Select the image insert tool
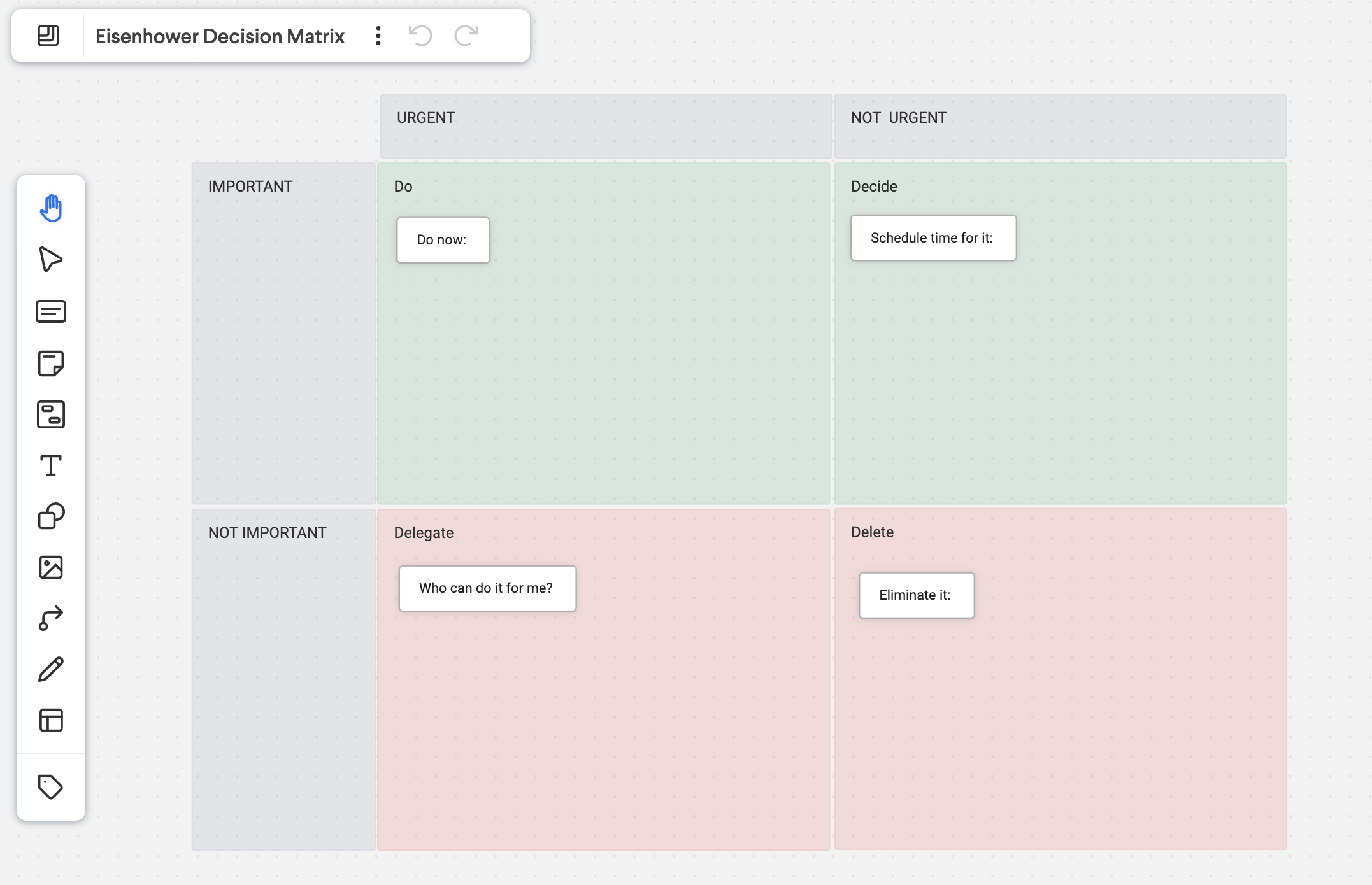The height and width of the screenshot is (885, 1372). tap(51, 567)
